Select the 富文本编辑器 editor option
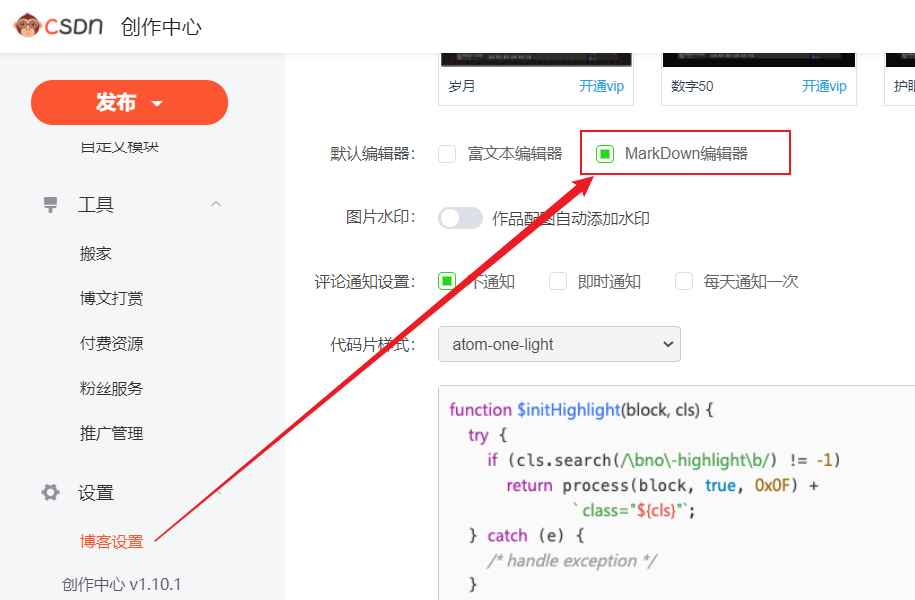The image size is (915, 600). point(446,154)
